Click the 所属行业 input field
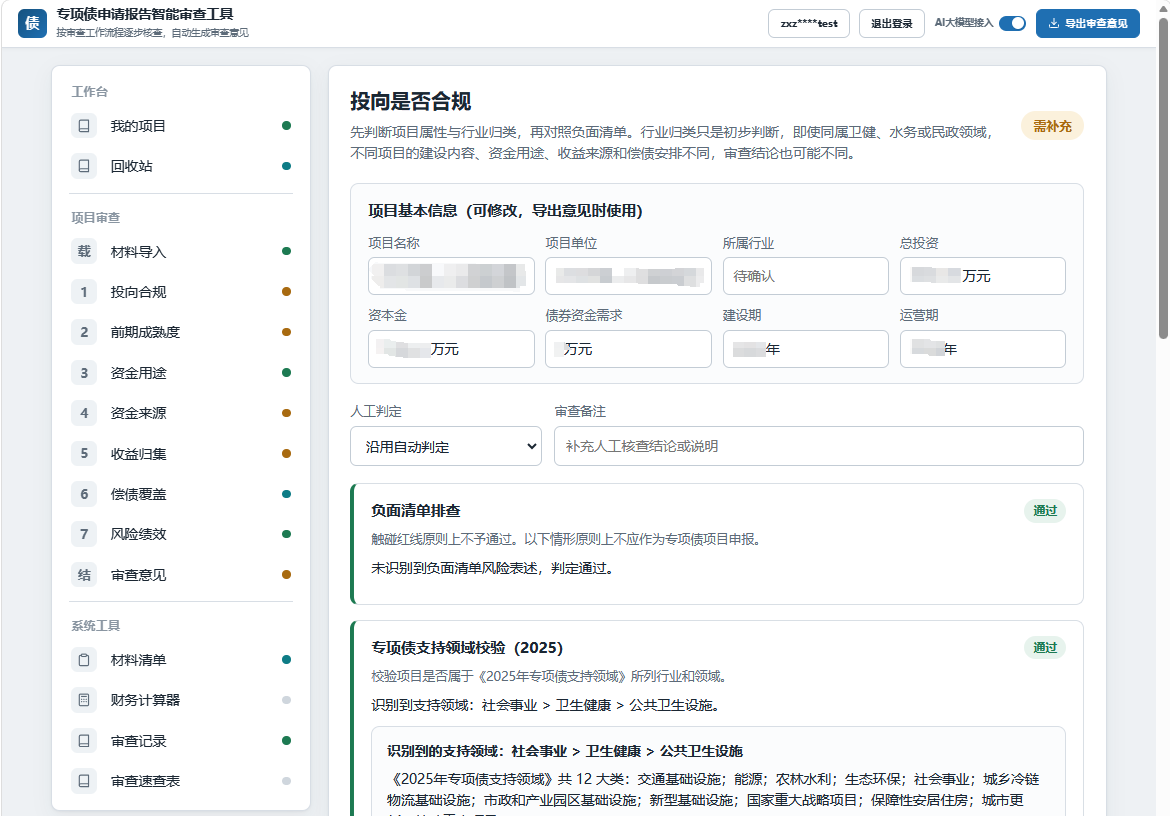Screen dimensions: 1170x816 pyautogui.click(x=806, y=276)
